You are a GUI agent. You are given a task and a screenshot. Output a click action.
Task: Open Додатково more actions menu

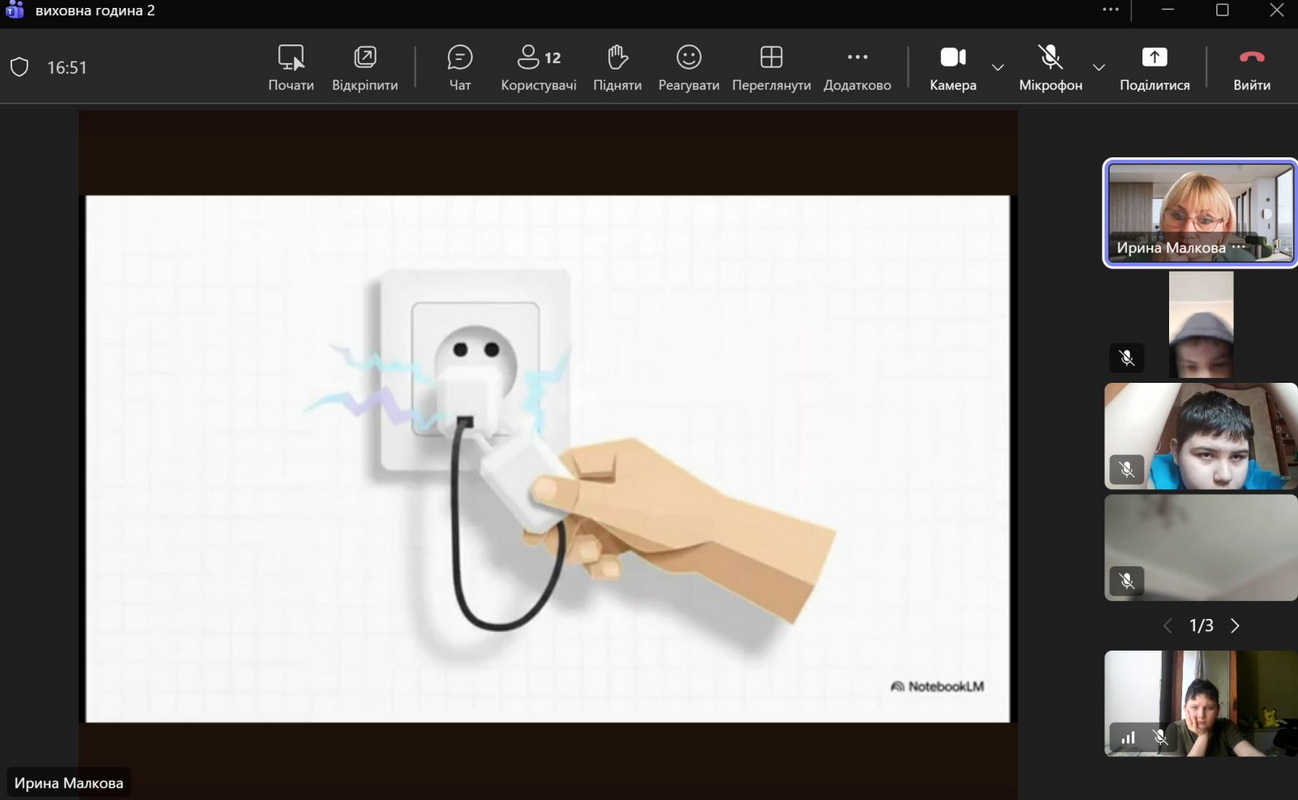click(857, 67)
